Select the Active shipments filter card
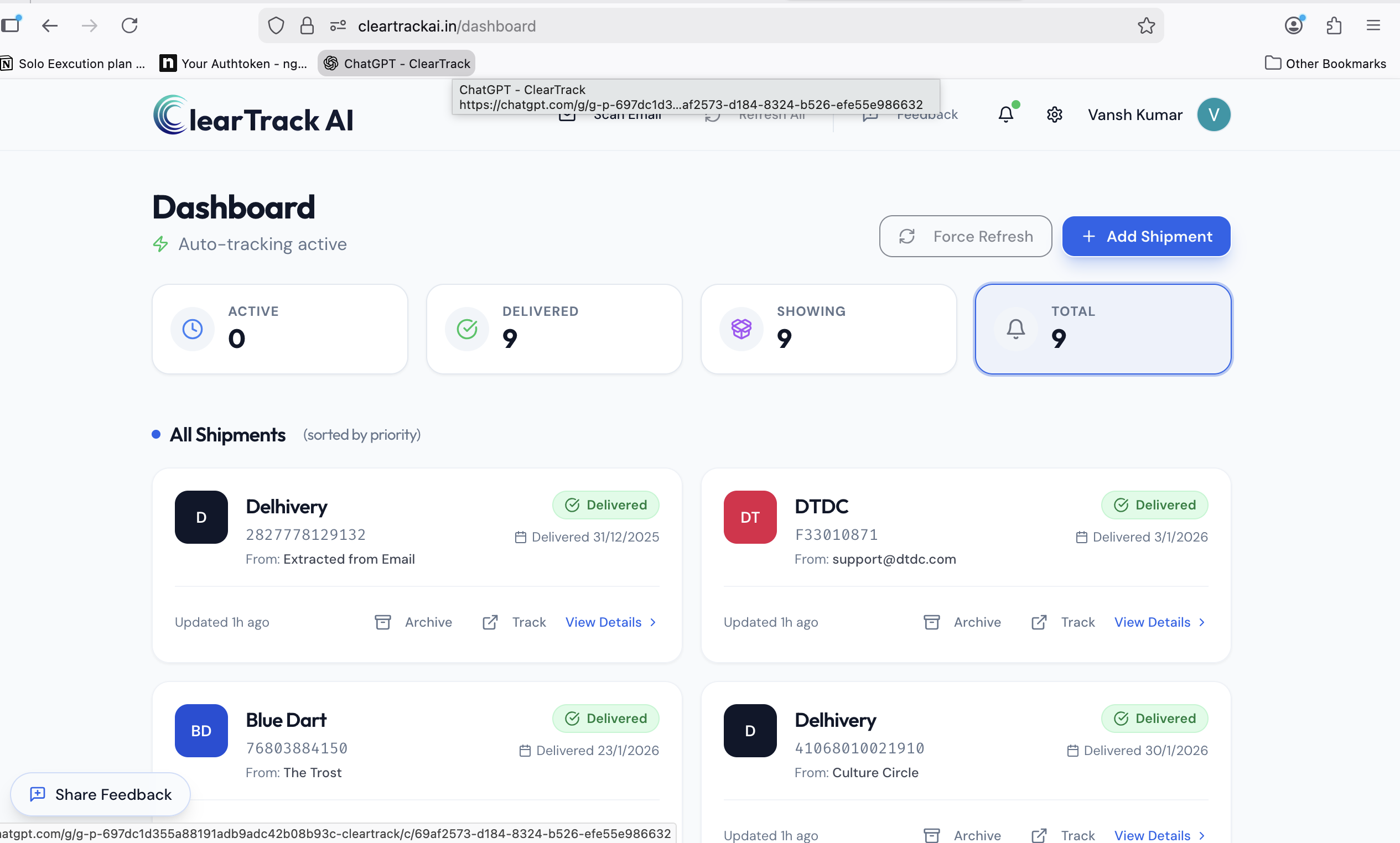1400x843 pixels. (279, 329)
